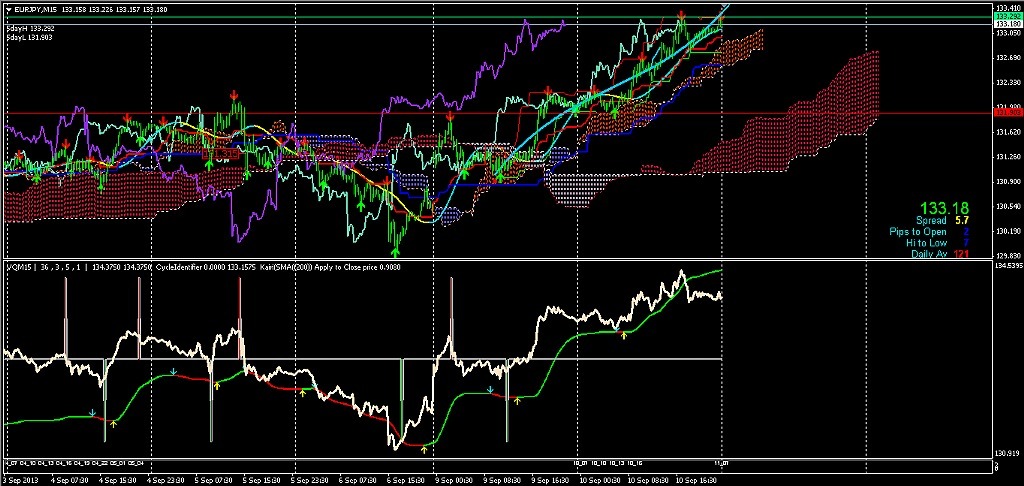
Task: Click the red 131.315 price label on the chart
Action: (220, 153)
